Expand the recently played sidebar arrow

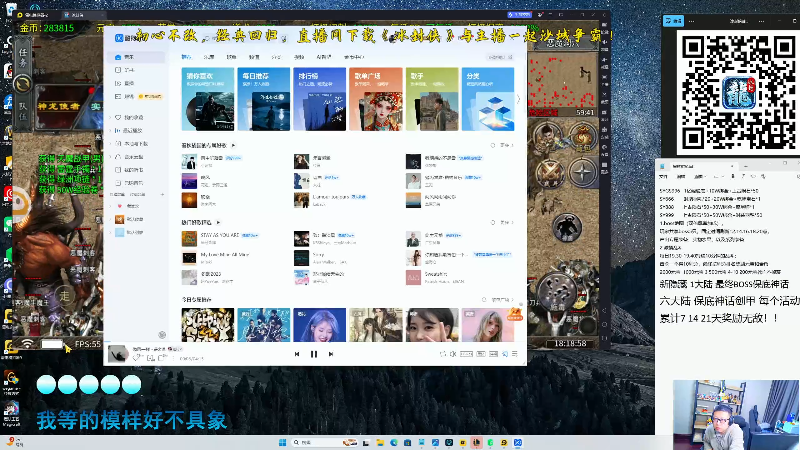pyautogui.click(x=110, y=131)
